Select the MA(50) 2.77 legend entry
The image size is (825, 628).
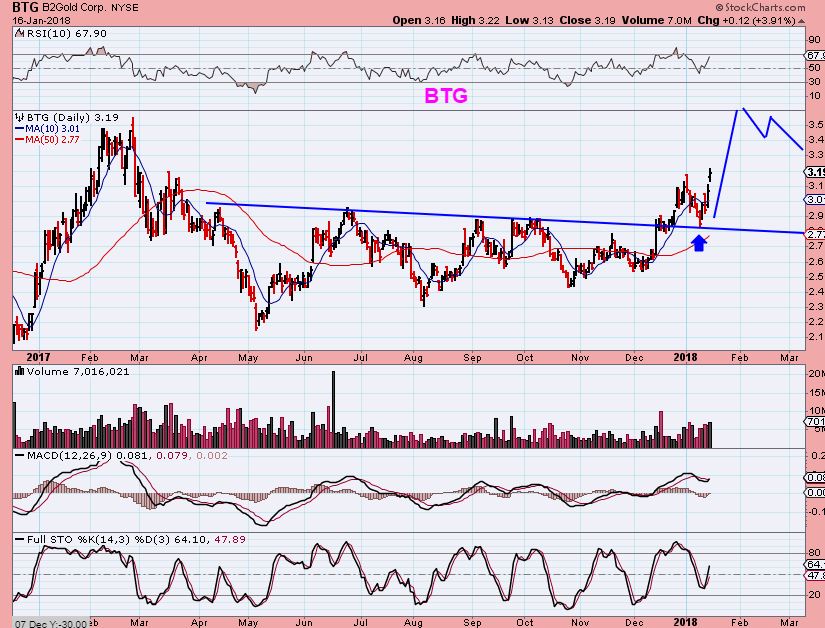tap(47, 140)
